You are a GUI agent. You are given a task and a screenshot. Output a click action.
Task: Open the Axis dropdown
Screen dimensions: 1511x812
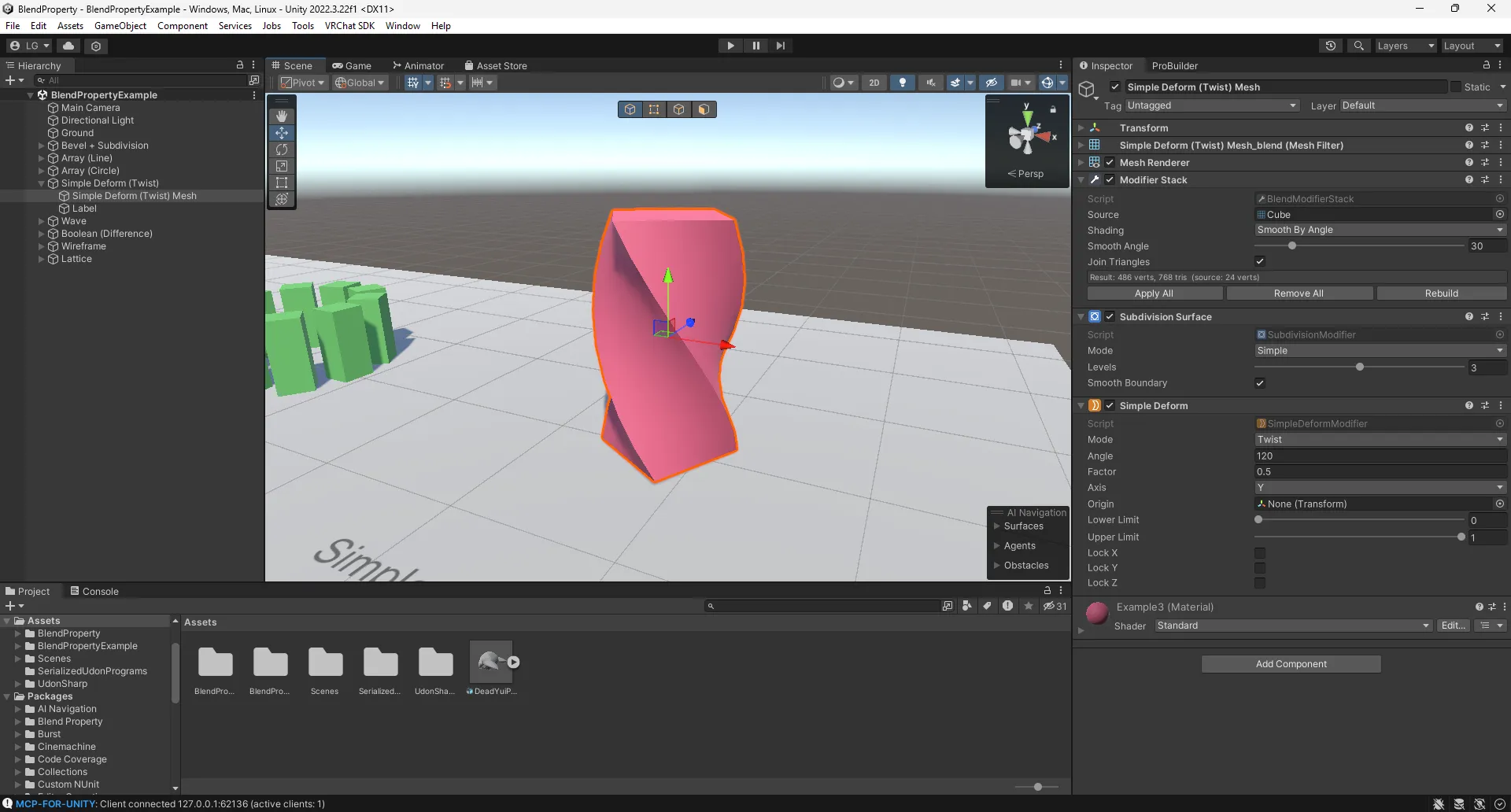[1380, 488]
